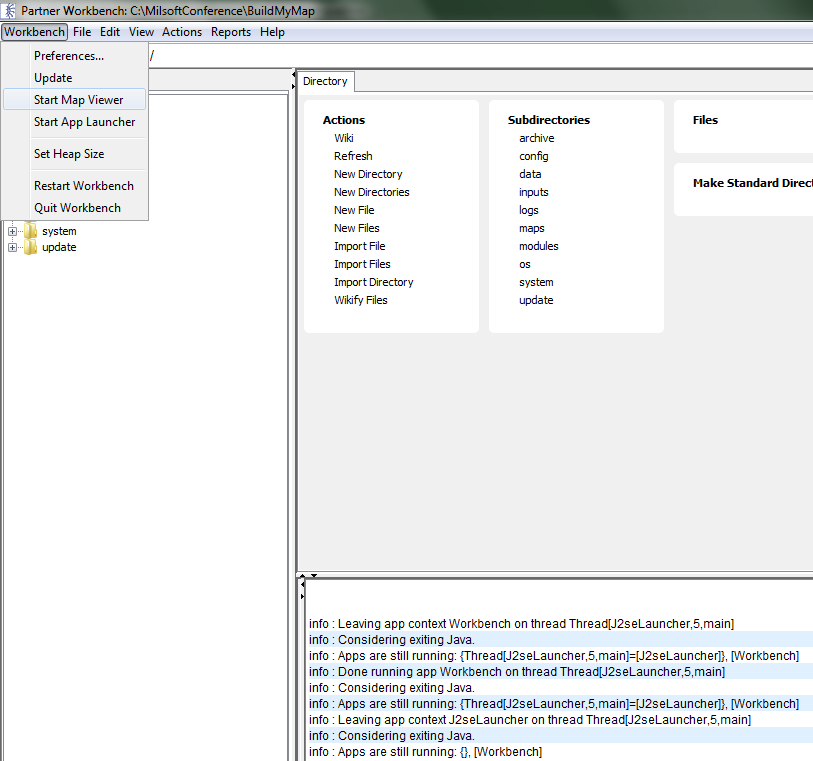Click the Wiki action link
Viewport: 813px width, 761px height.
[x=344, y=138]
